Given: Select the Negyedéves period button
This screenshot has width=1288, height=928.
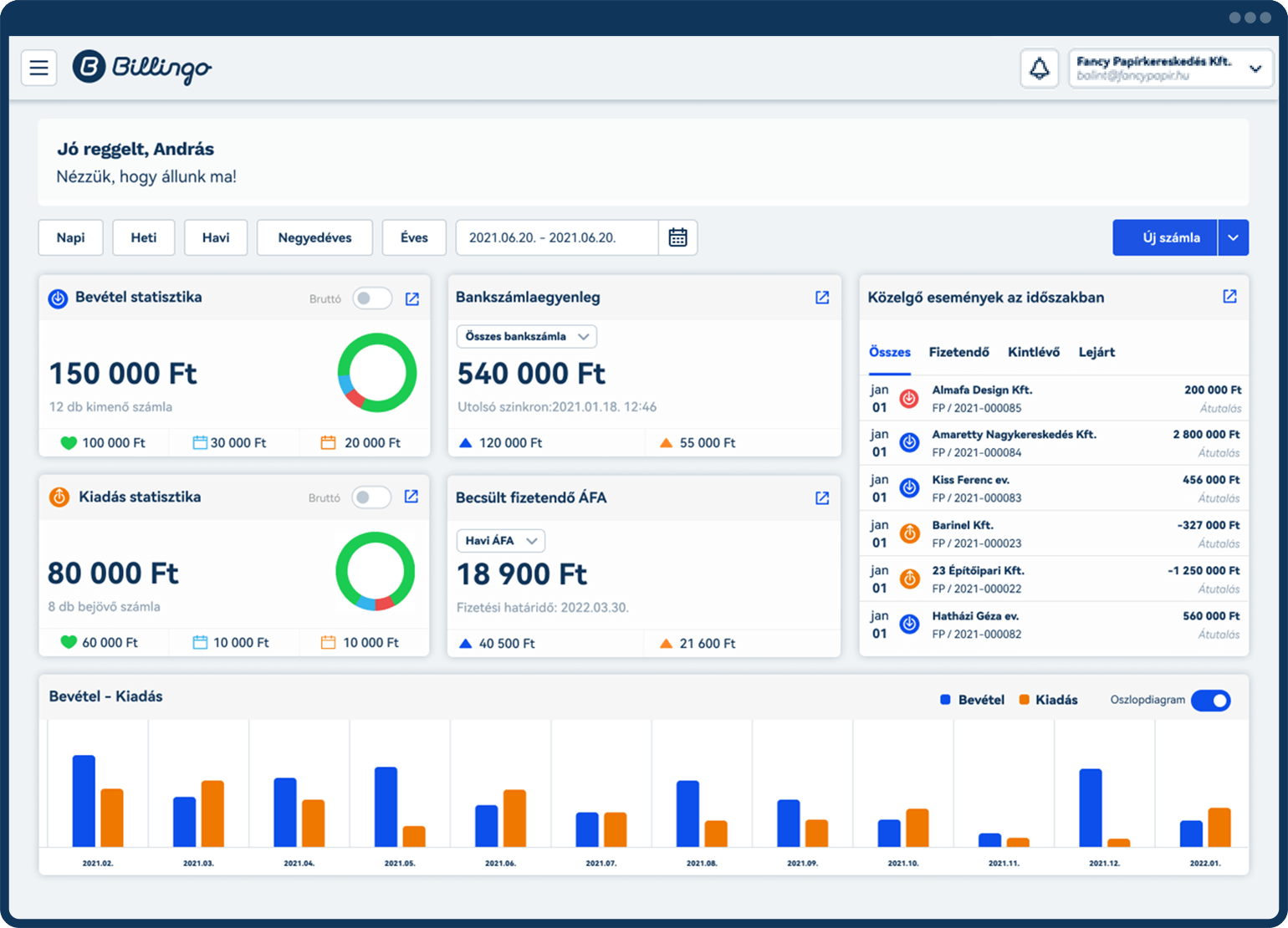Looking at the screenshot, I should point(314,237).
